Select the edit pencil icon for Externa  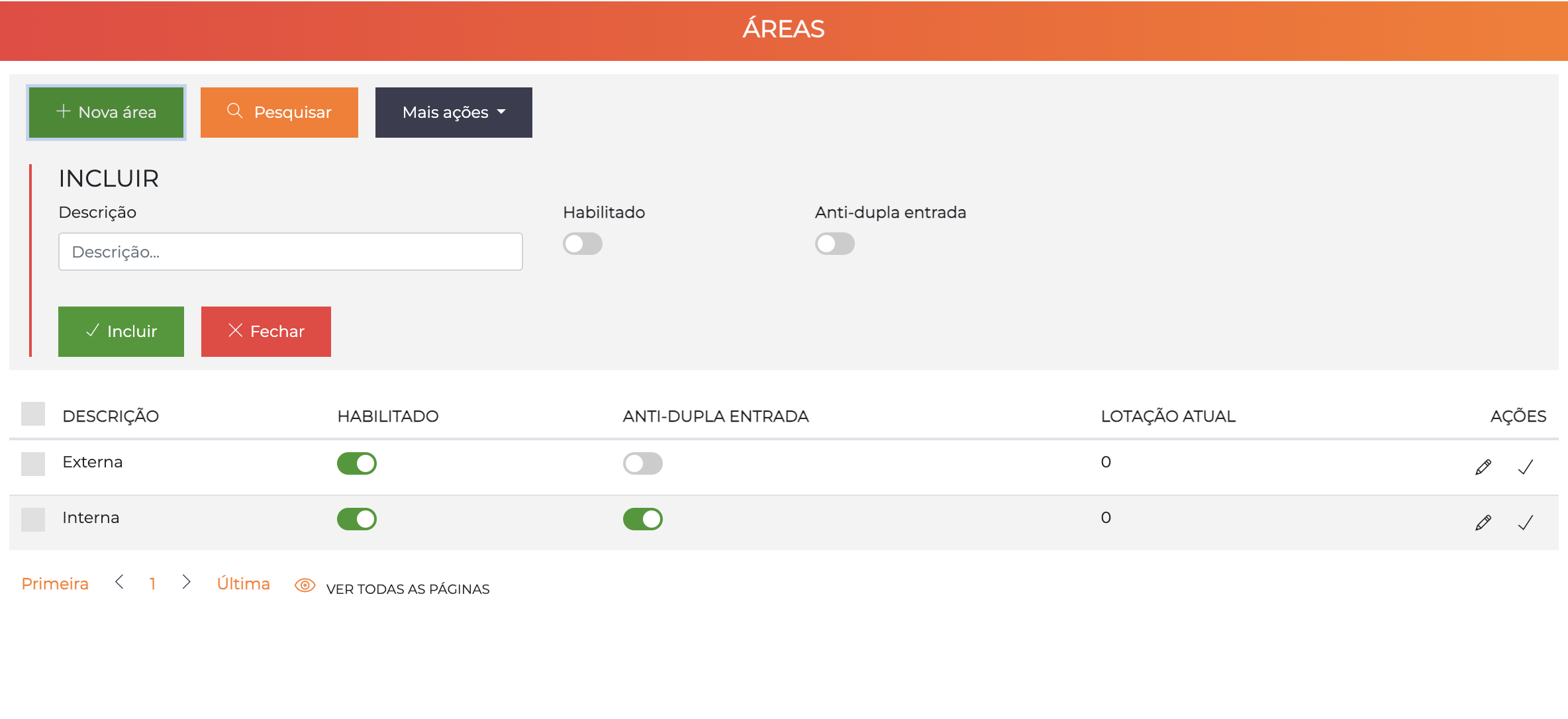(x=1483, y=466)
